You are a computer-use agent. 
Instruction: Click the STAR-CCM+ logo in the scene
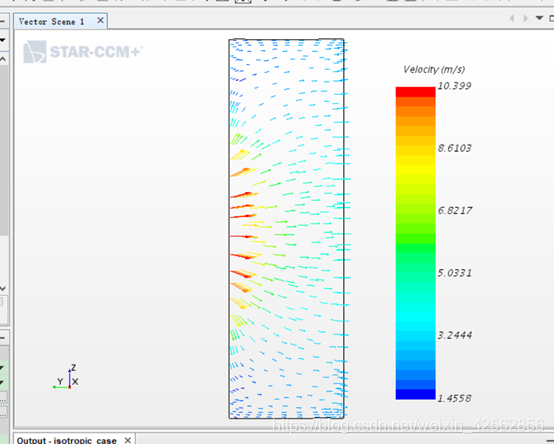[83, 52]
